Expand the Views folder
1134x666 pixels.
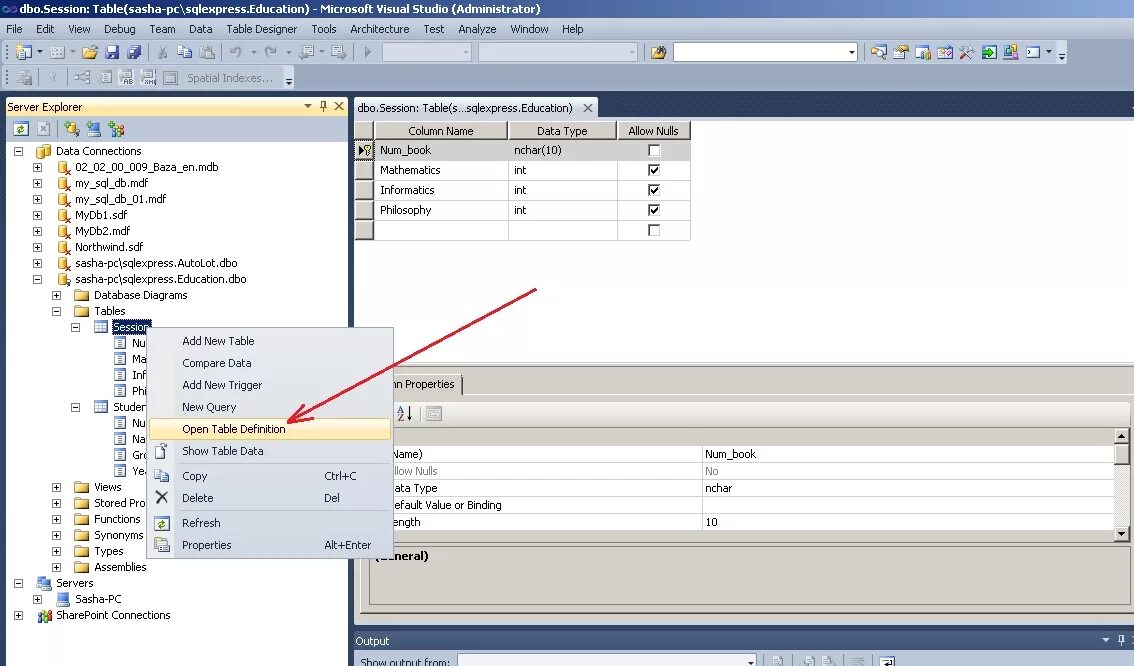[x=56, y=487]
